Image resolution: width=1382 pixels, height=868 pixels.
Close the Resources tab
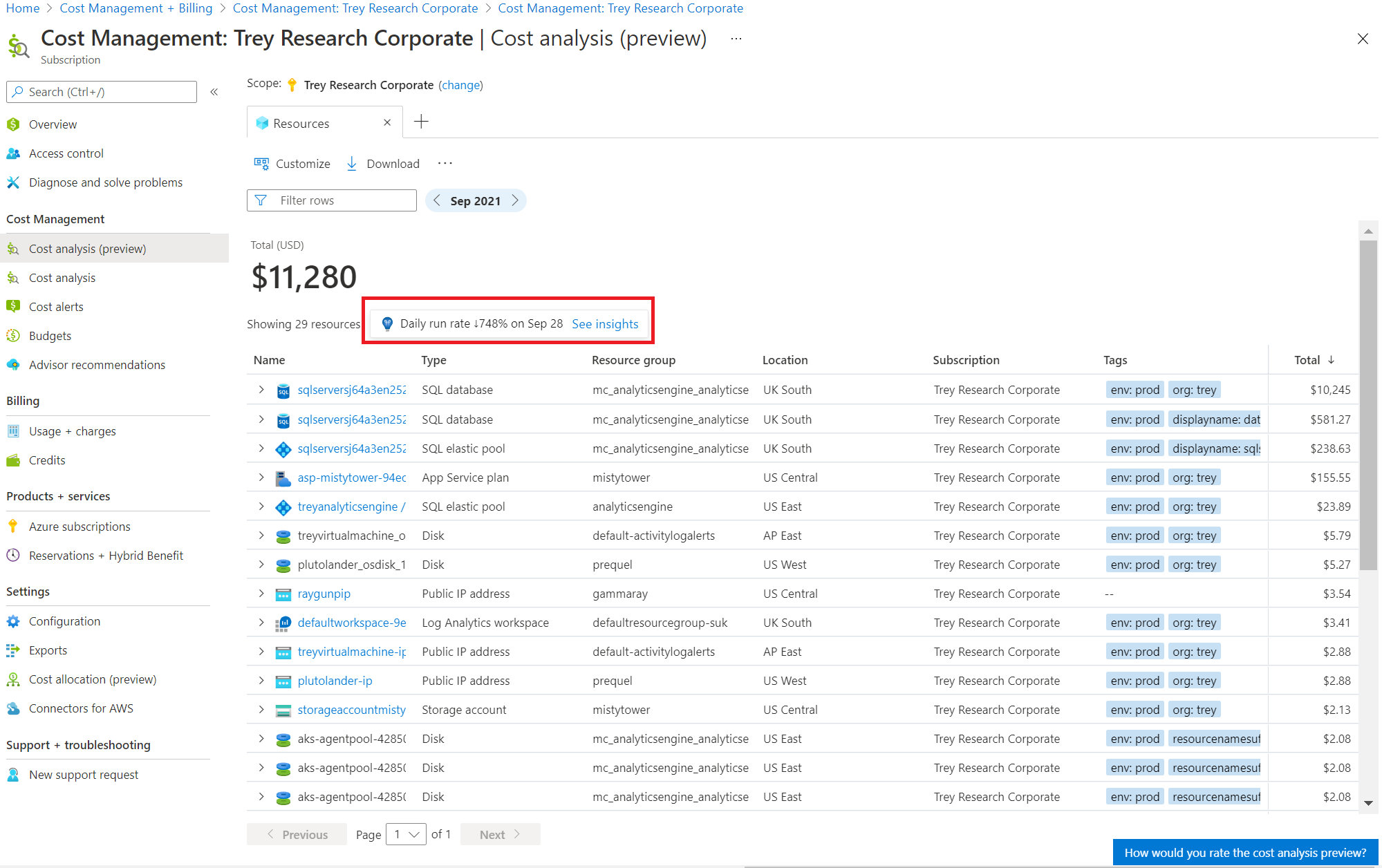(x=387, y=123)
